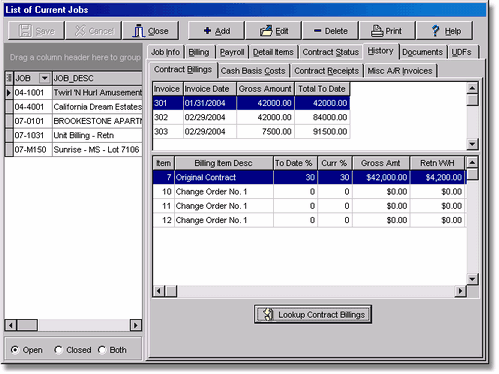Select billing item 12 Change Order row
The image size is (499, 374).
click(x=309, y=220)
